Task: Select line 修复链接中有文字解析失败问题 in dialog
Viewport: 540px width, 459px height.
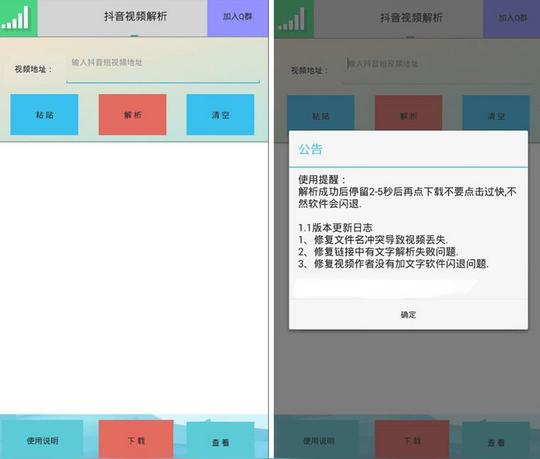Action: [378, 252]
